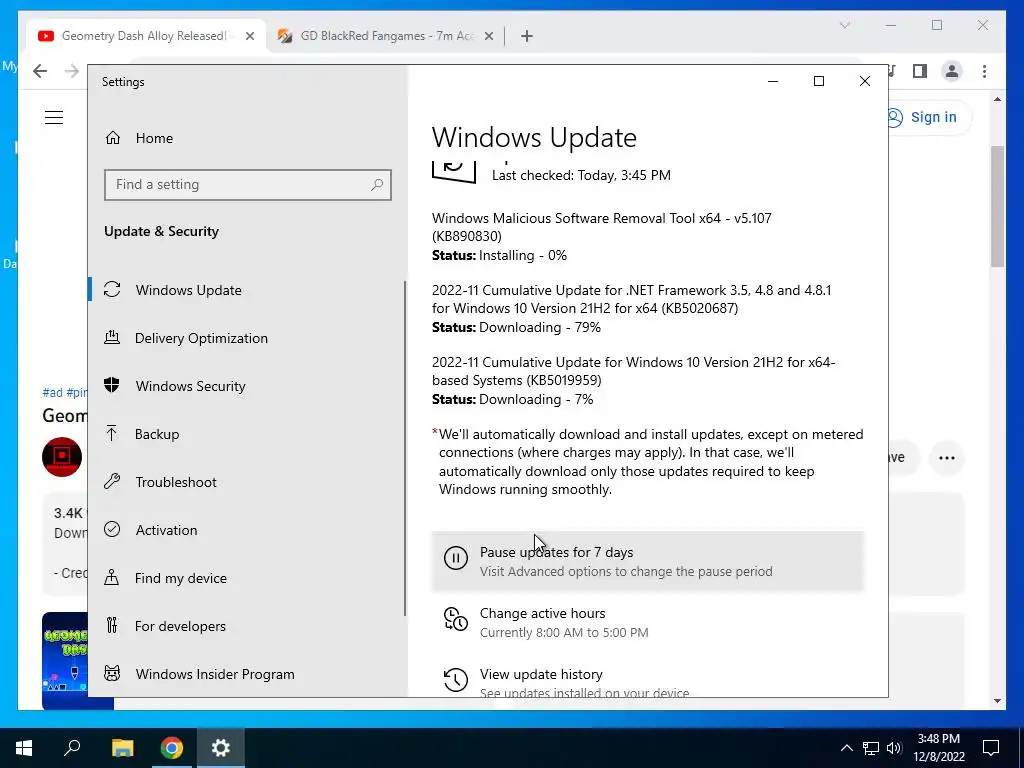Click the history icon for update history
The height and width of the screenshot is (768, 1024).
tap(456, 680)
